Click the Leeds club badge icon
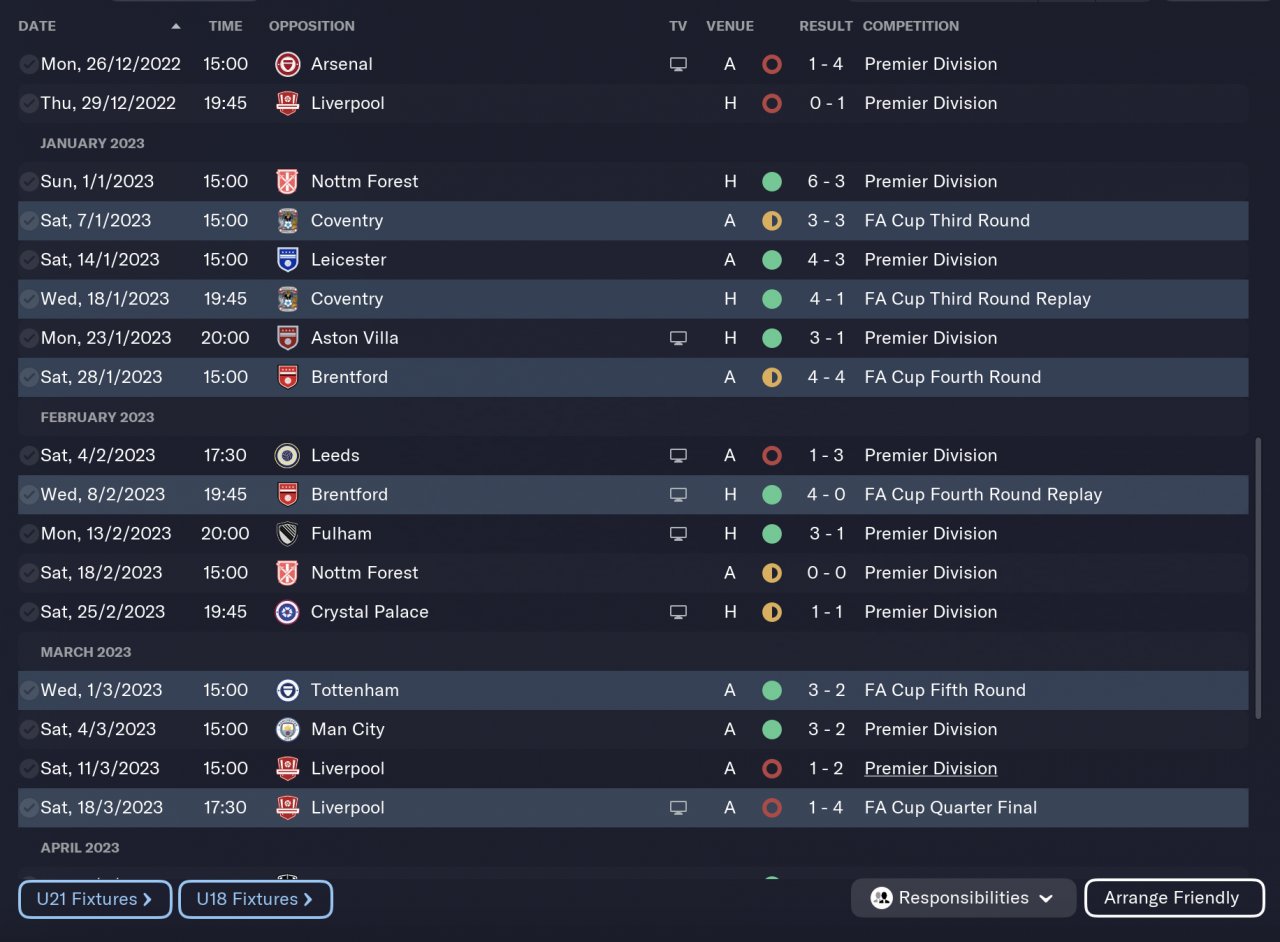 [287, 455]
